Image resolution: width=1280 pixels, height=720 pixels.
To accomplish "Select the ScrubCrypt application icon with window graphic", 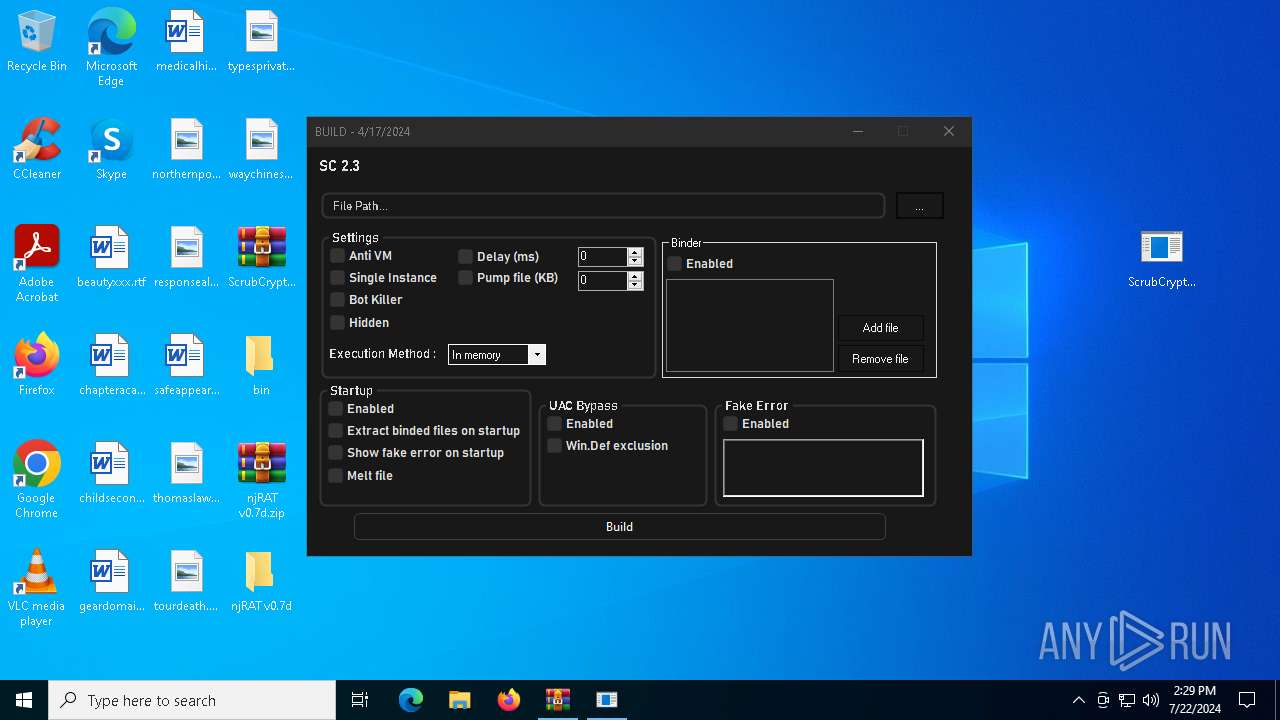I will pos(1161,258).
